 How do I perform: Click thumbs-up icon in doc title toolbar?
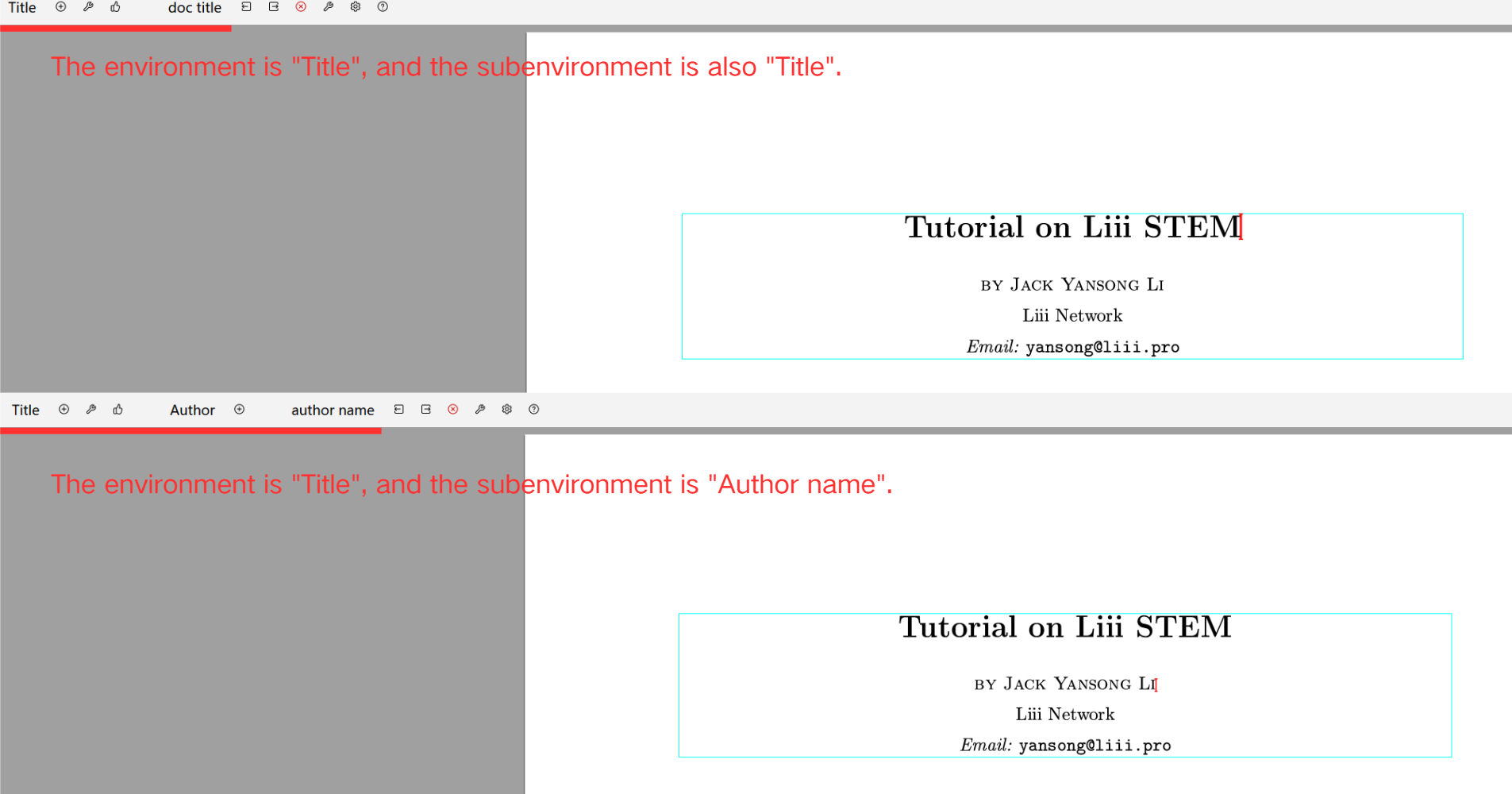coord(115,7)
